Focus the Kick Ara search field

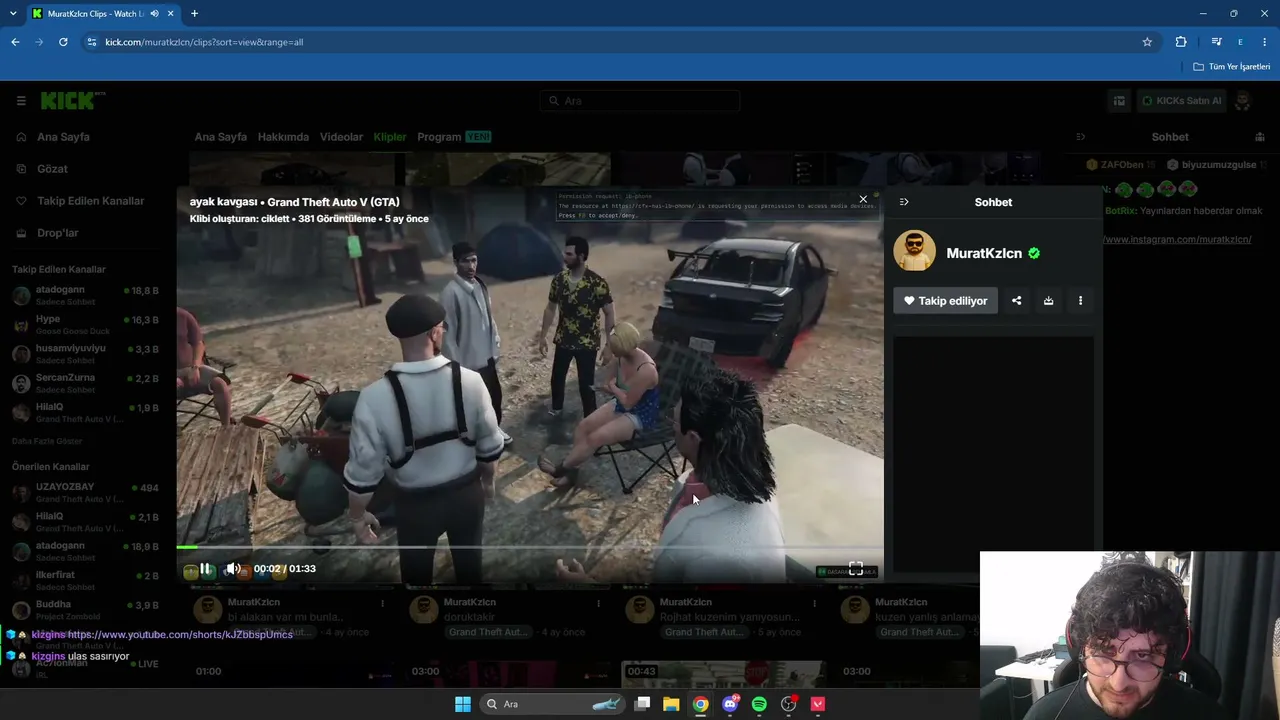point(640,101)
